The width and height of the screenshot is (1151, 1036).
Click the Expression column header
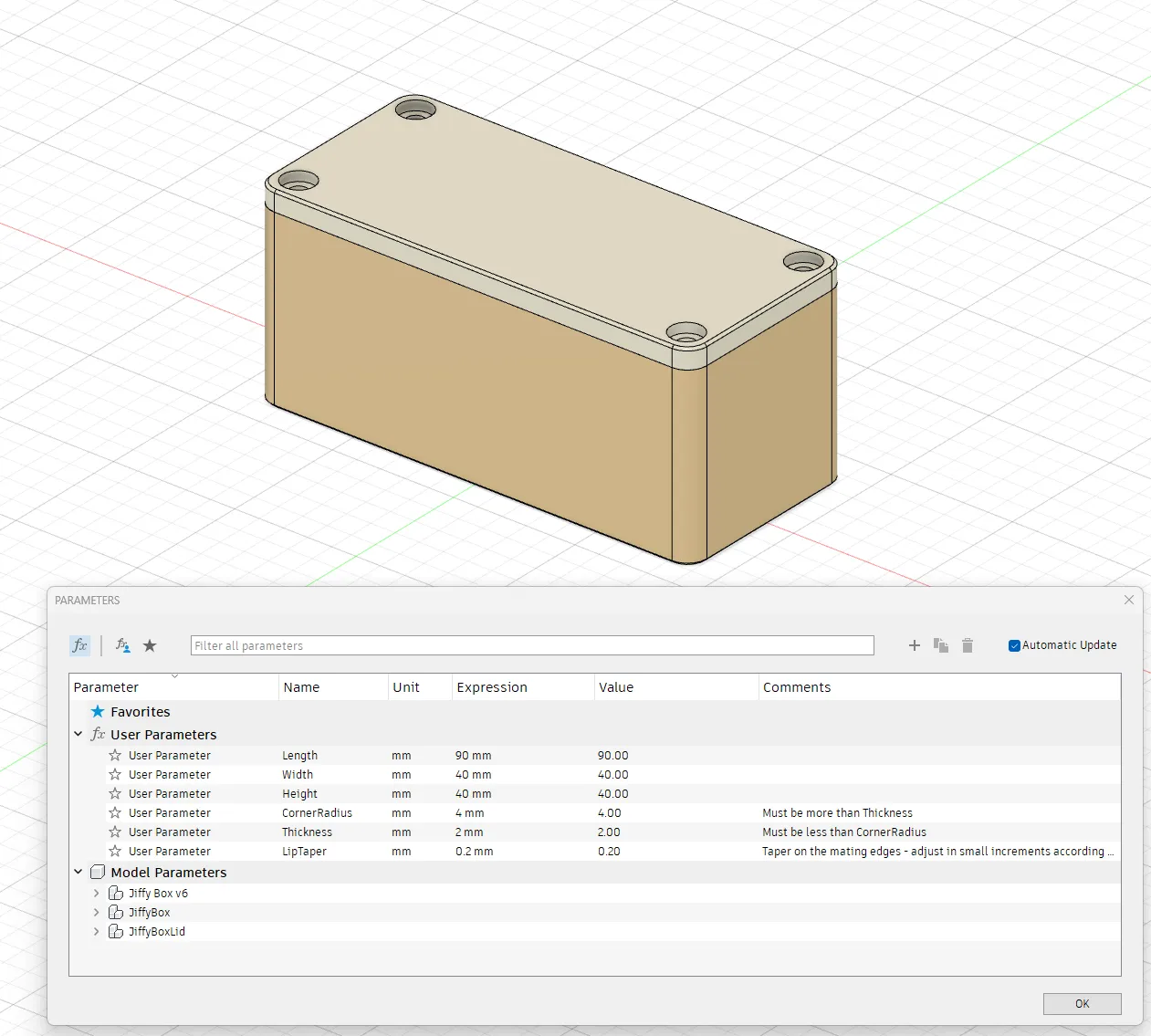coord(492,687)
